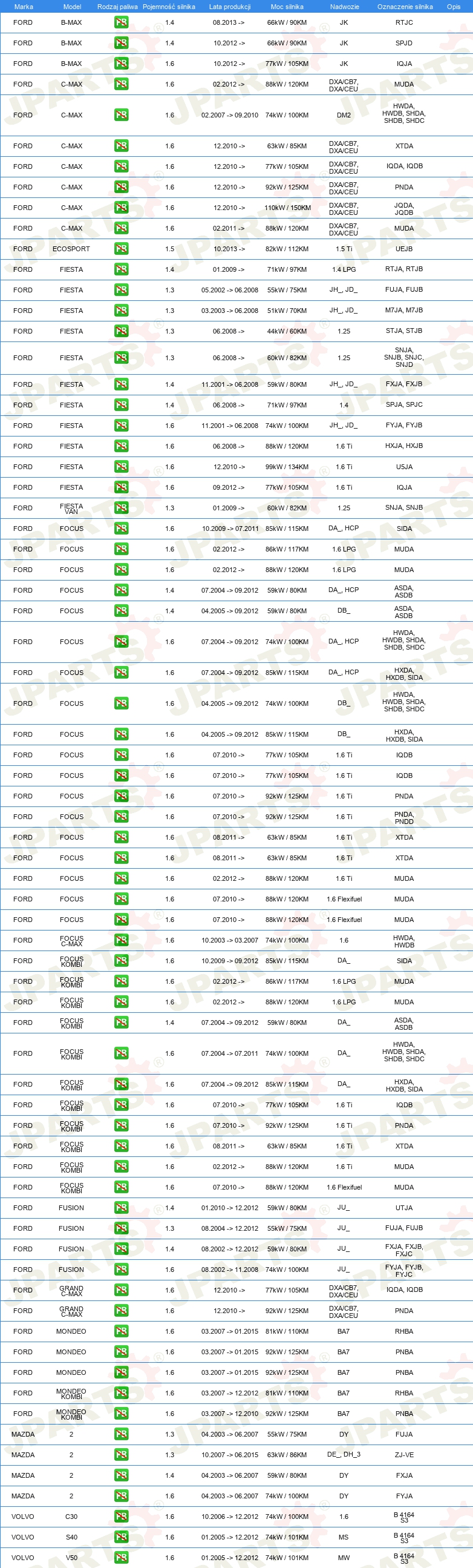
Task: Select the DE_, DH_3 body cell
Action: click(344, 1455)
